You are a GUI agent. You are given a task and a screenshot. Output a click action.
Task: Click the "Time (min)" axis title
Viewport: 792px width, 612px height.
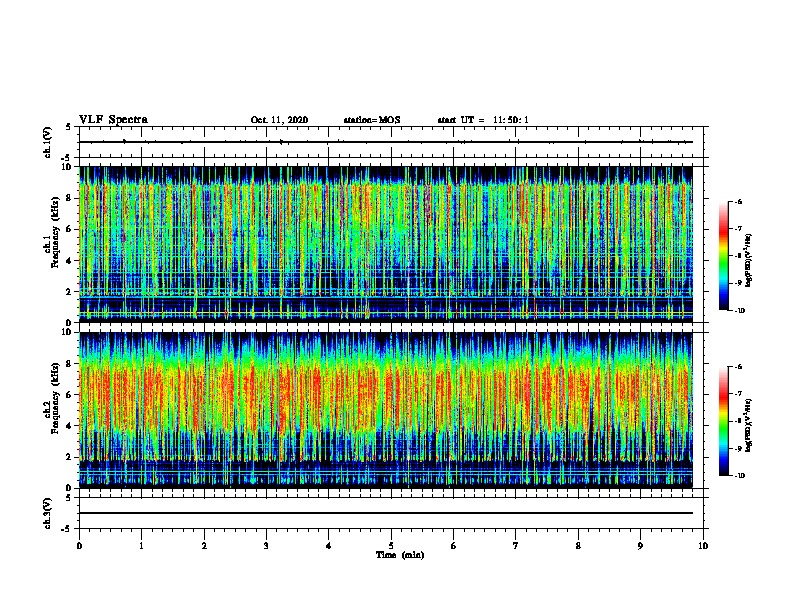(400, 555)
